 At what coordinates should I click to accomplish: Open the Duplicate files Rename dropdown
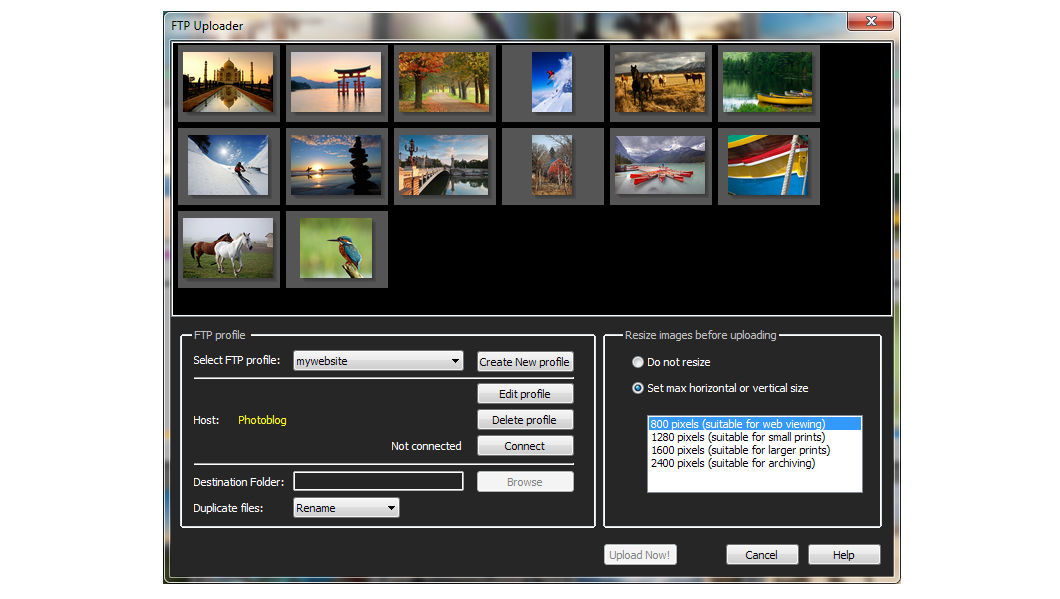click(x=346, y=508)
